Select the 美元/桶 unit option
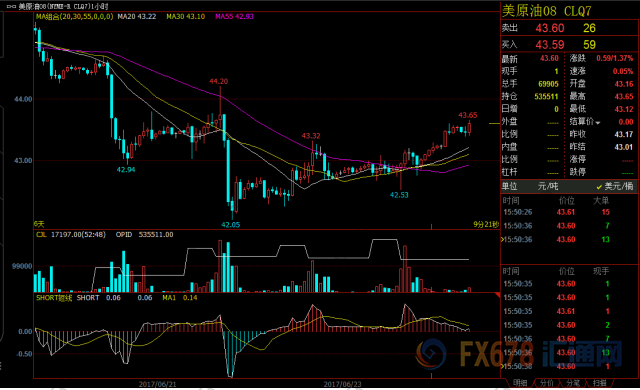Screen dimensions: 640x390 [x=618, y=186]
